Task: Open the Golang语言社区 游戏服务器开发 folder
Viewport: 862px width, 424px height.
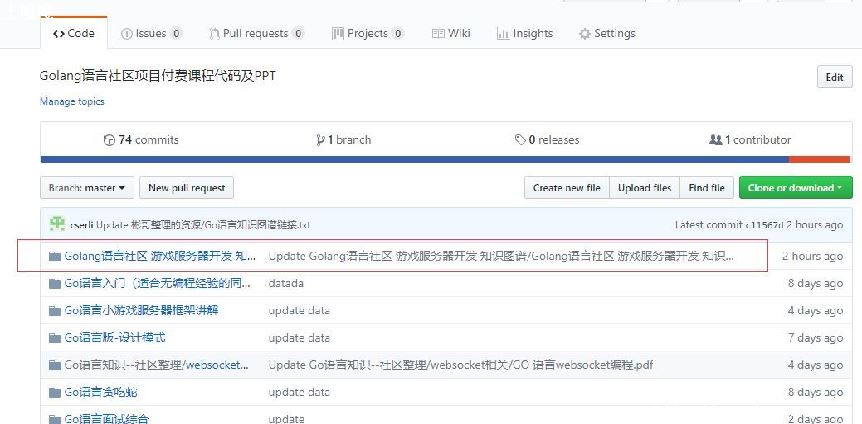Action: tap(160, 256)
